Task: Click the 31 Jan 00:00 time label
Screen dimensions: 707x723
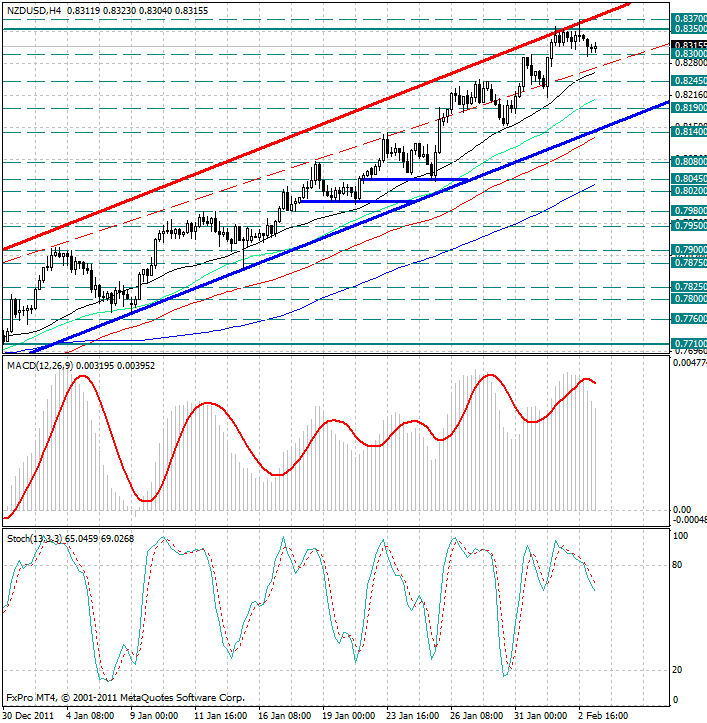Action: (540, 716)
